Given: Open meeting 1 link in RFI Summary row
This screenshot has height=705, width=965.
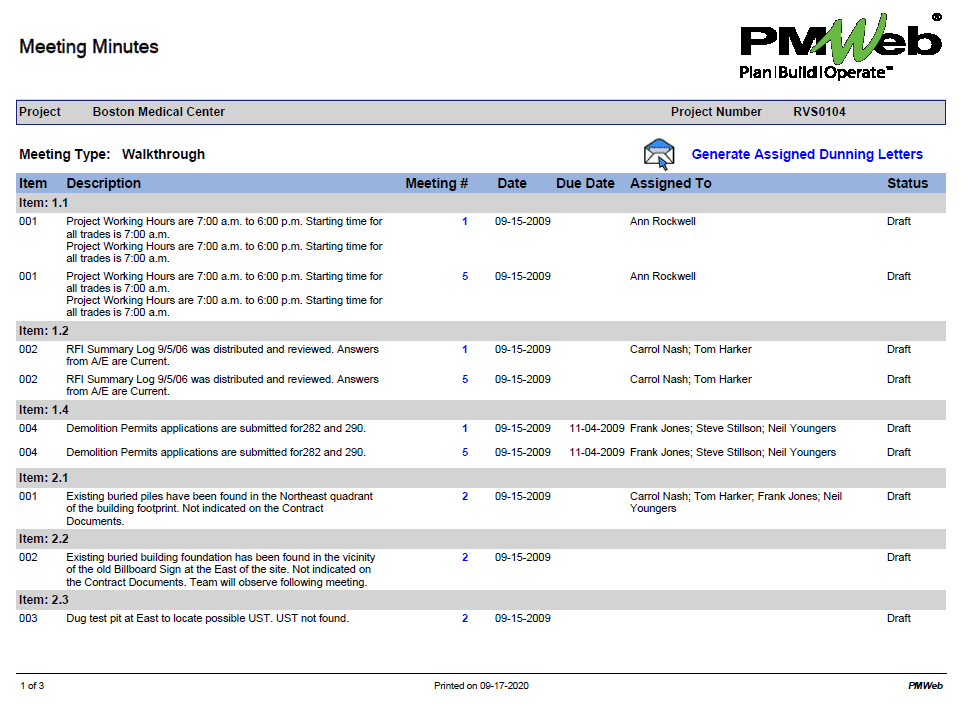Looking at the screenshot, I should point(465,349).
